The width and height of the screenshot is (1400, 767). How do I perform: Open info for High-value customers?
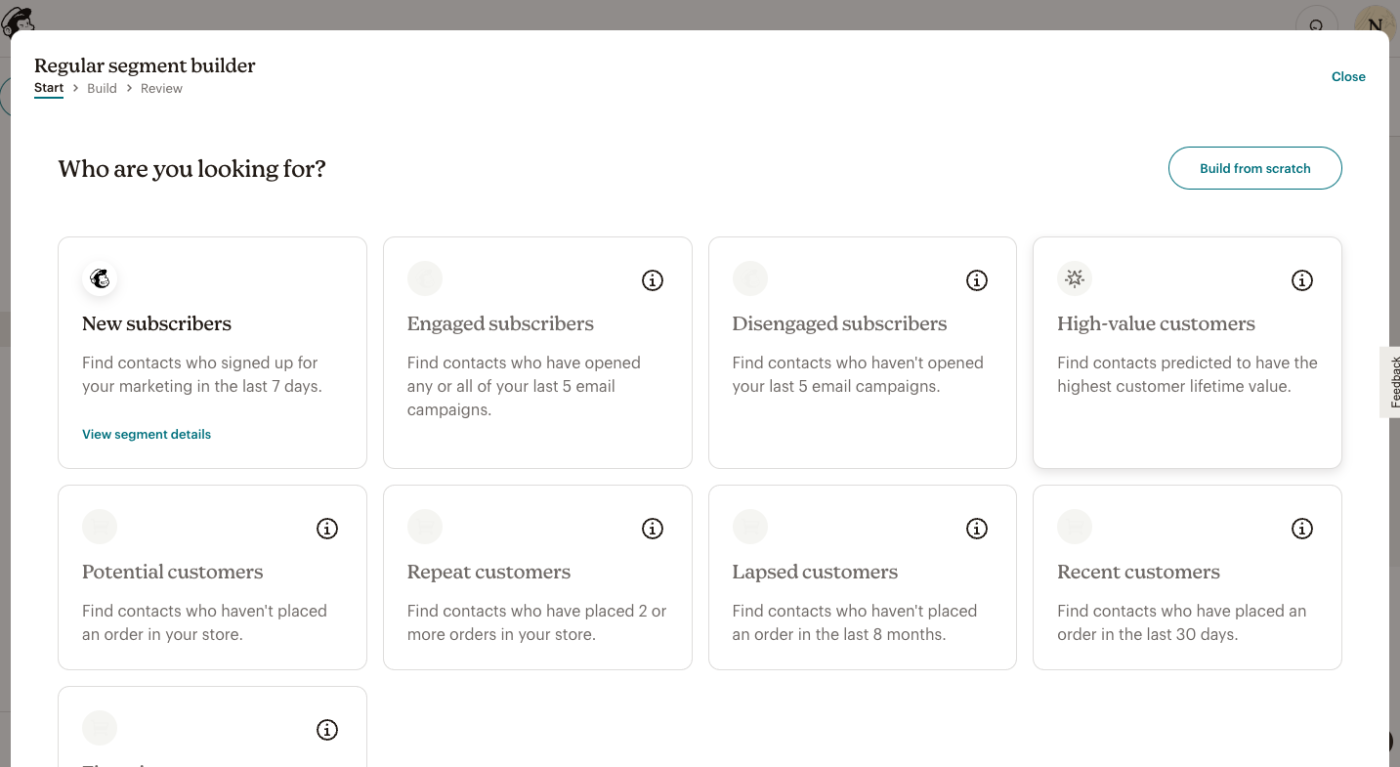point(1302,281)
